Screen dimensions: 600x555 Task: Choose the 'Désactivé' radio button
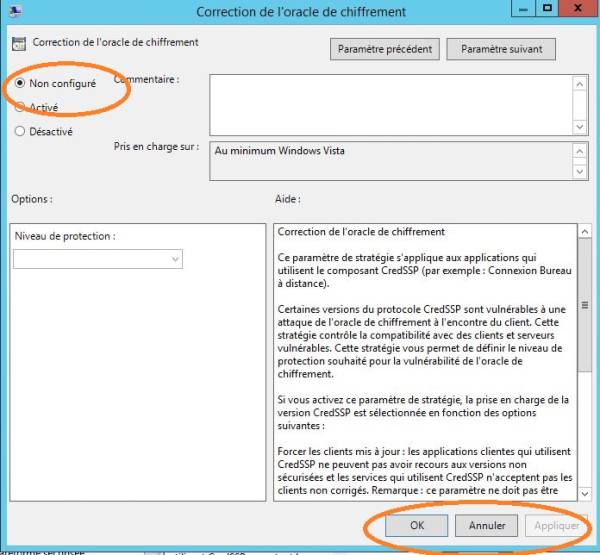pyautogui.click(x=20, y=130)
